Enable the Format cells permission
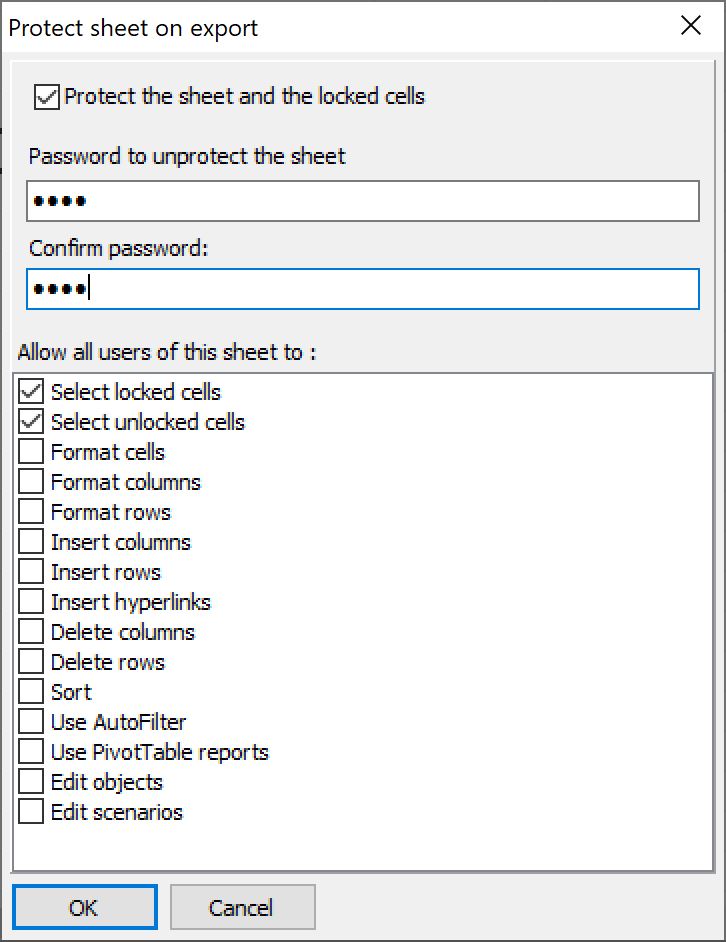 pyautogui.click(x=32, y=452)
